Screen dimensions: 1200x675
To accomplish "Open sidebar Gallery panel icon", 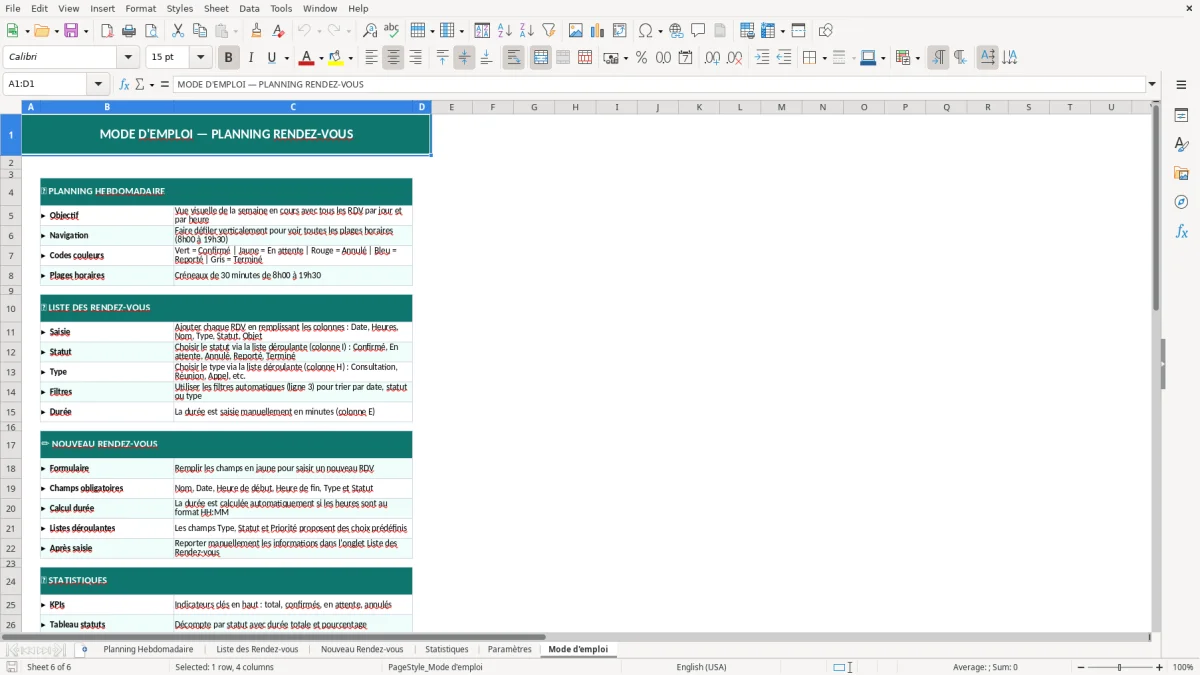I will pos(1181,174).
